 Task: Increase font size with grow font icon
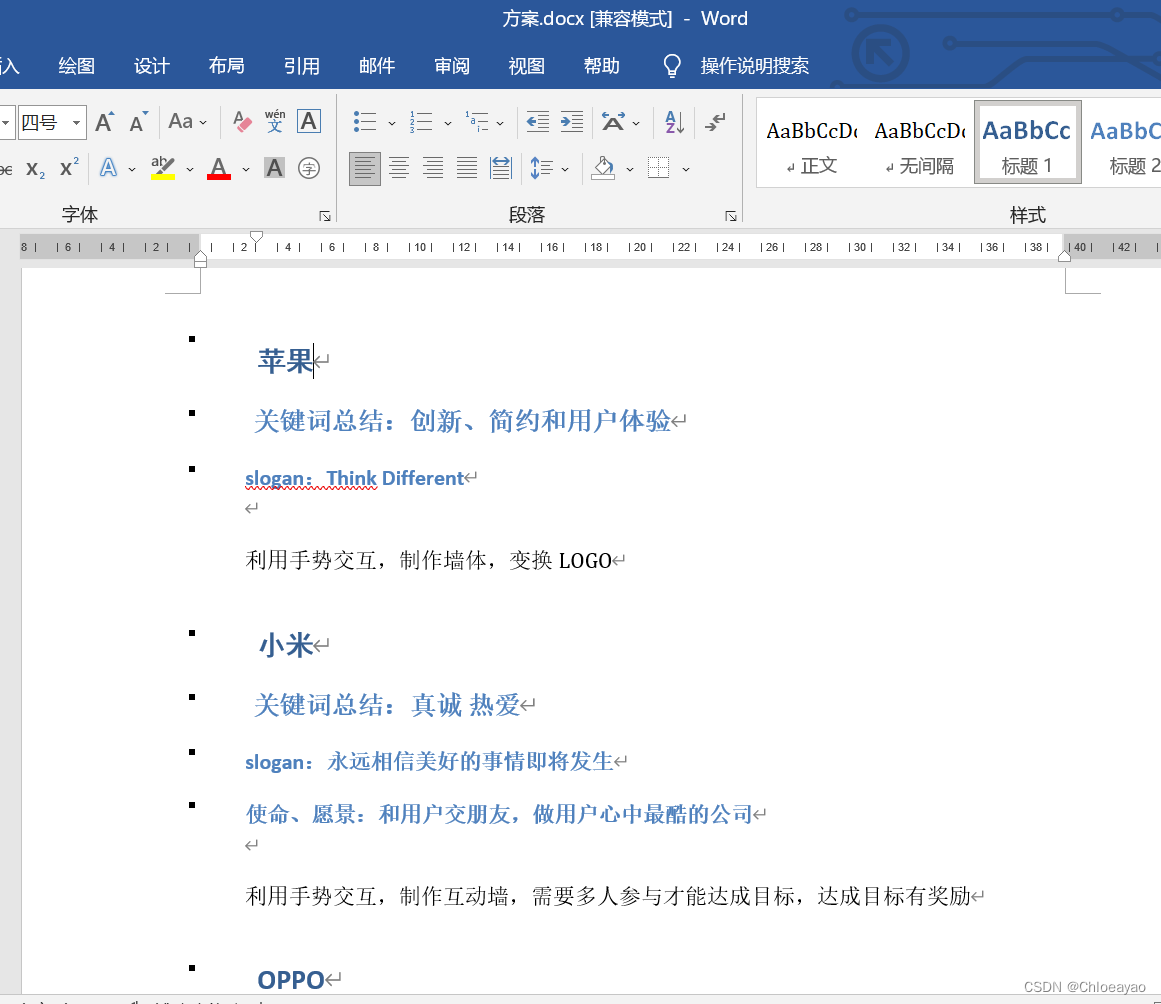pyautogui.click(x=104, y=121)
